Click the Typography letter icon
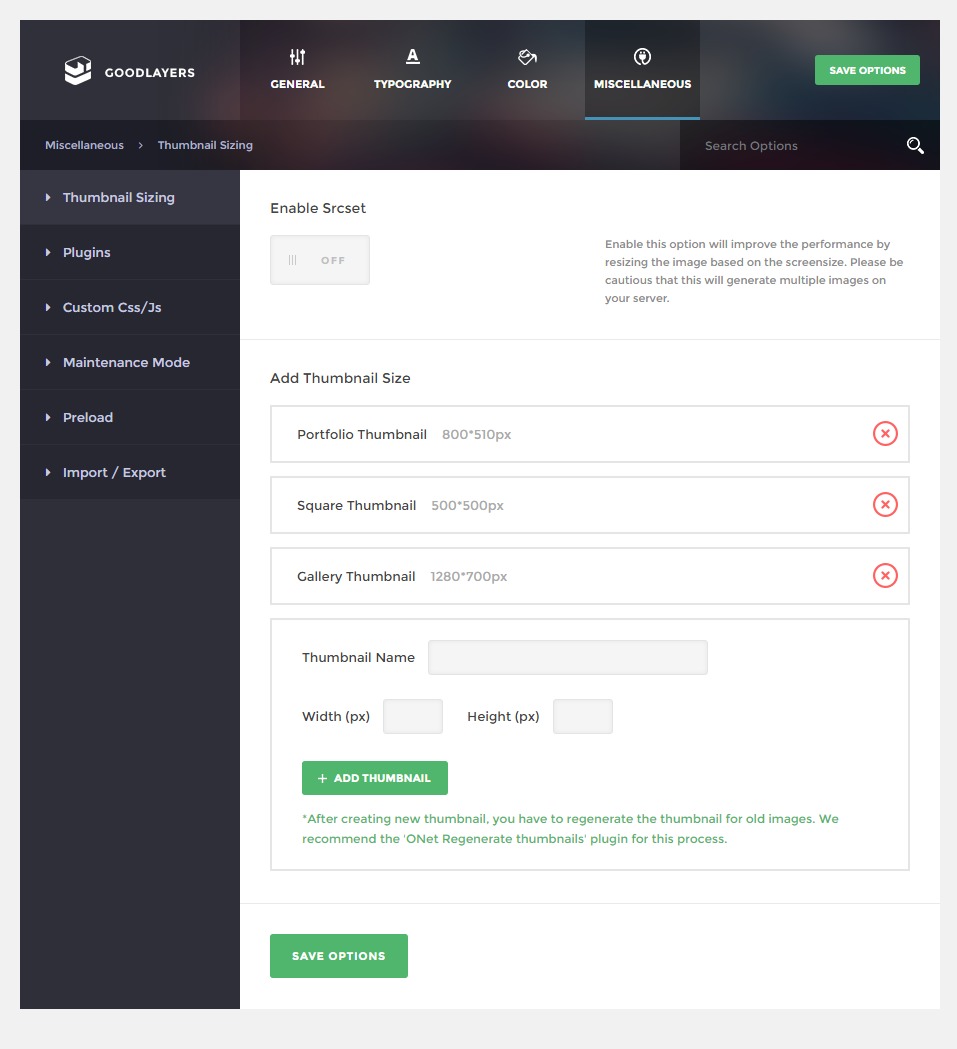The width and height of the screenshot is (957, 1049). pyautogui.click(x=413, y=57)
